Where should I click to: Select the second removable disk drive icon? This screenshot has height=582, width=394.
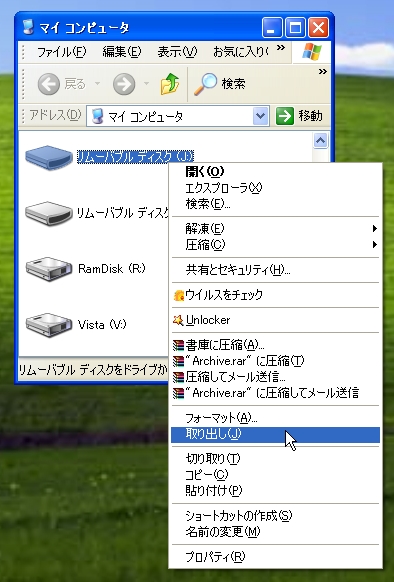[48, 213]
